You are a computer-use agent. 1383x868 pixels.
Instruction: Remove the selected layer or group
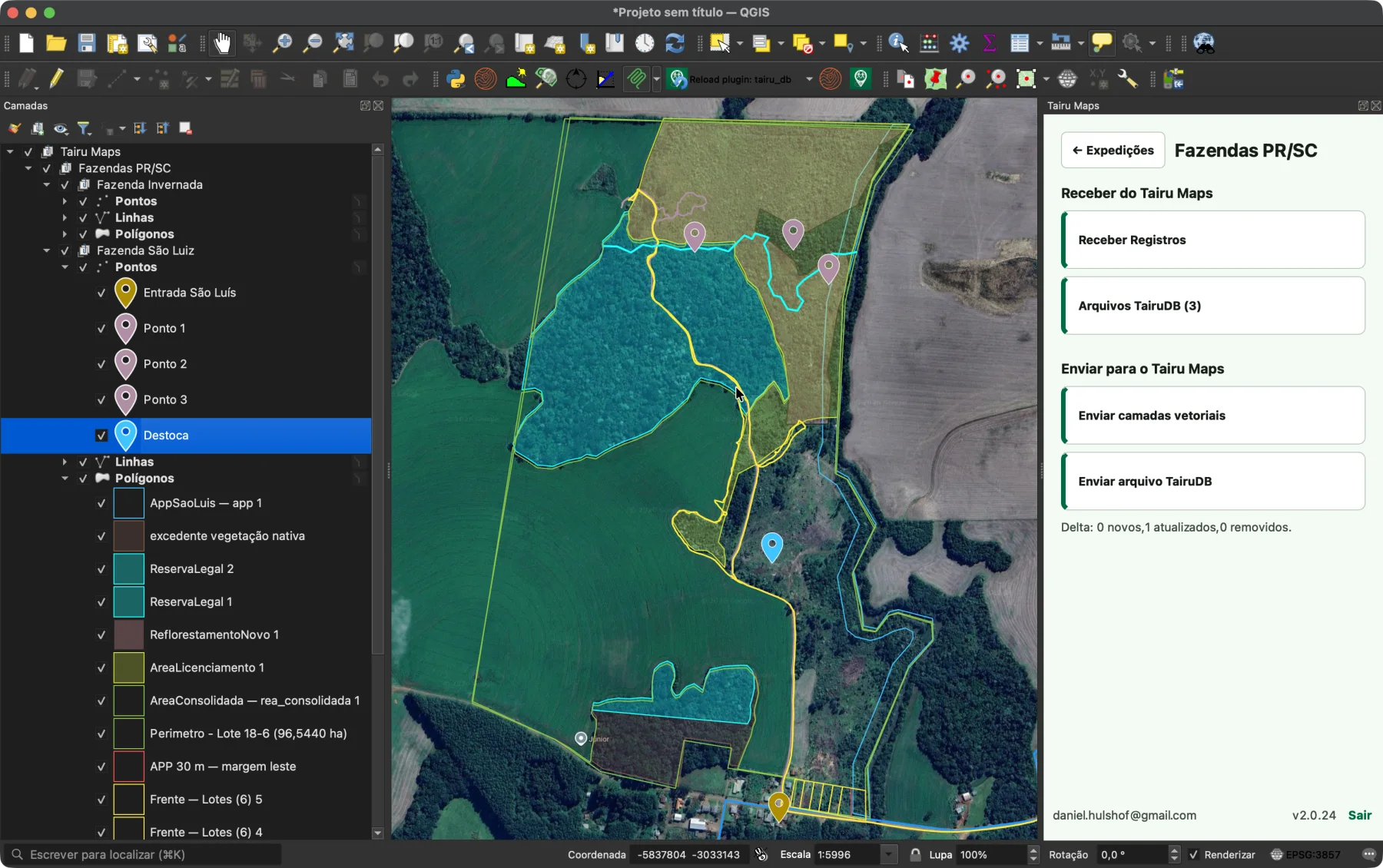pos(185,128)
